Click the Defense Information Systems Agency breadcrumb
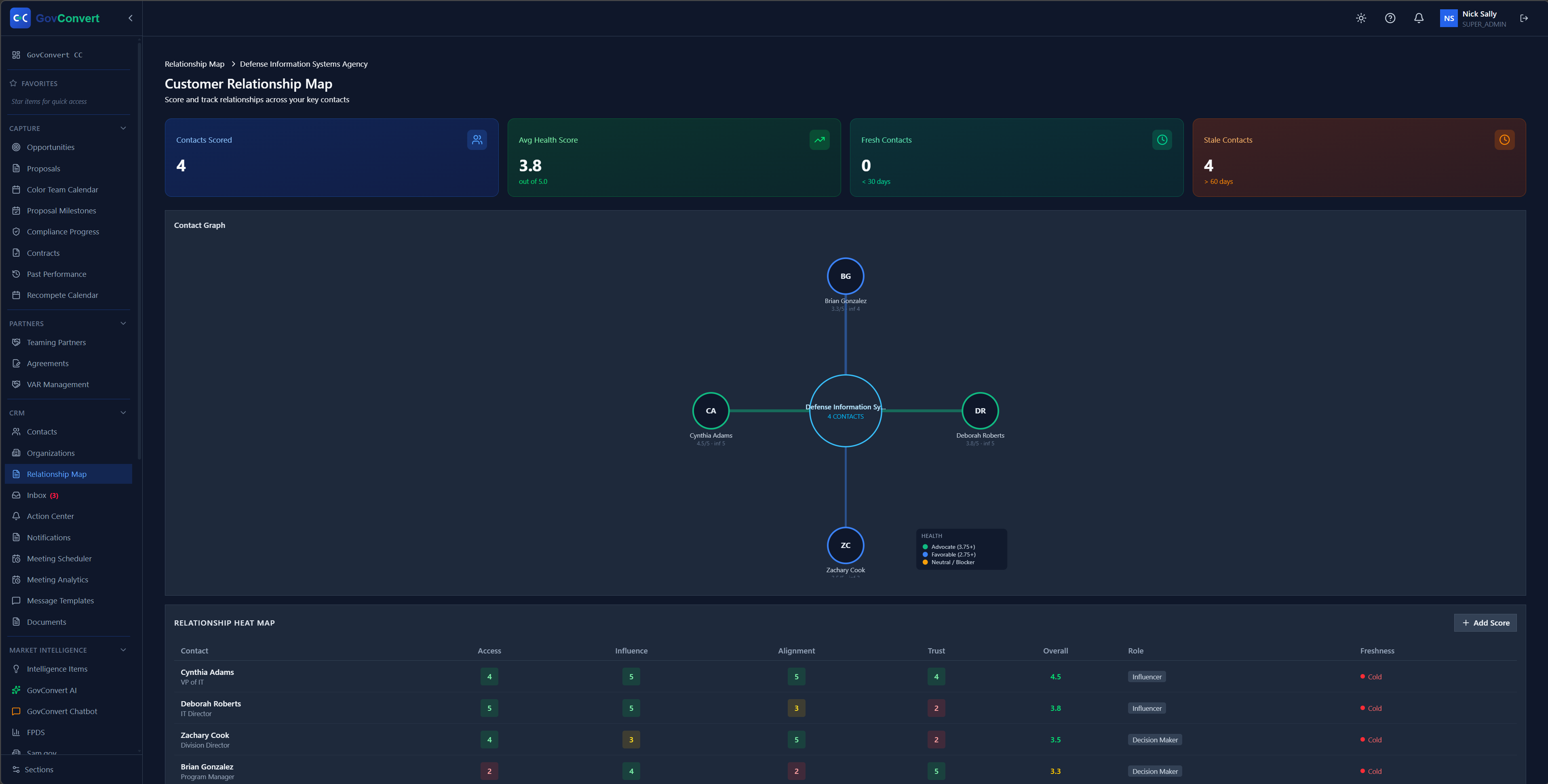The width and height of the screenshot is (1548, 784). (x=304, y=64)
